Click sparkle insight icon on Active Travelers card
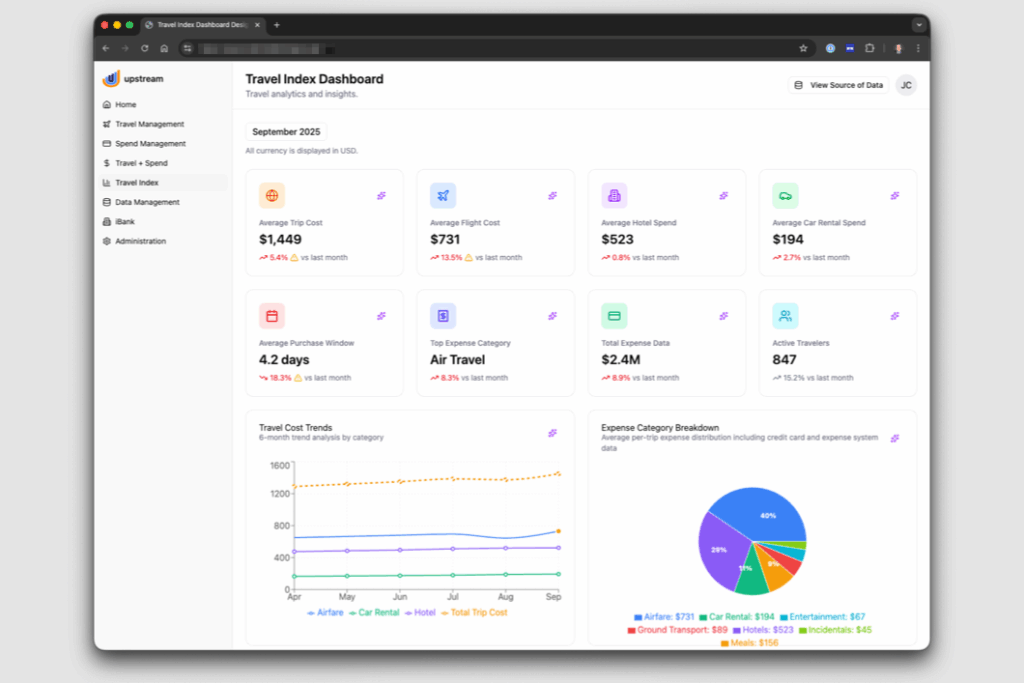The width and height of the screenshot is (1024, 683). (x=895, y=316)
